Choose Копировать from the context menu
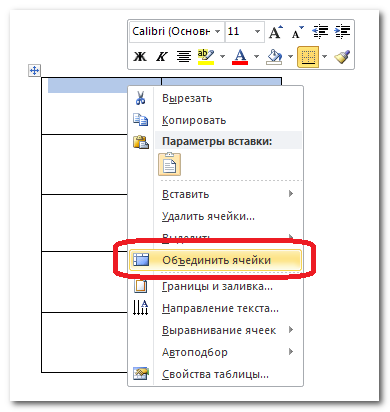390x412 pixels. [215, 120]
